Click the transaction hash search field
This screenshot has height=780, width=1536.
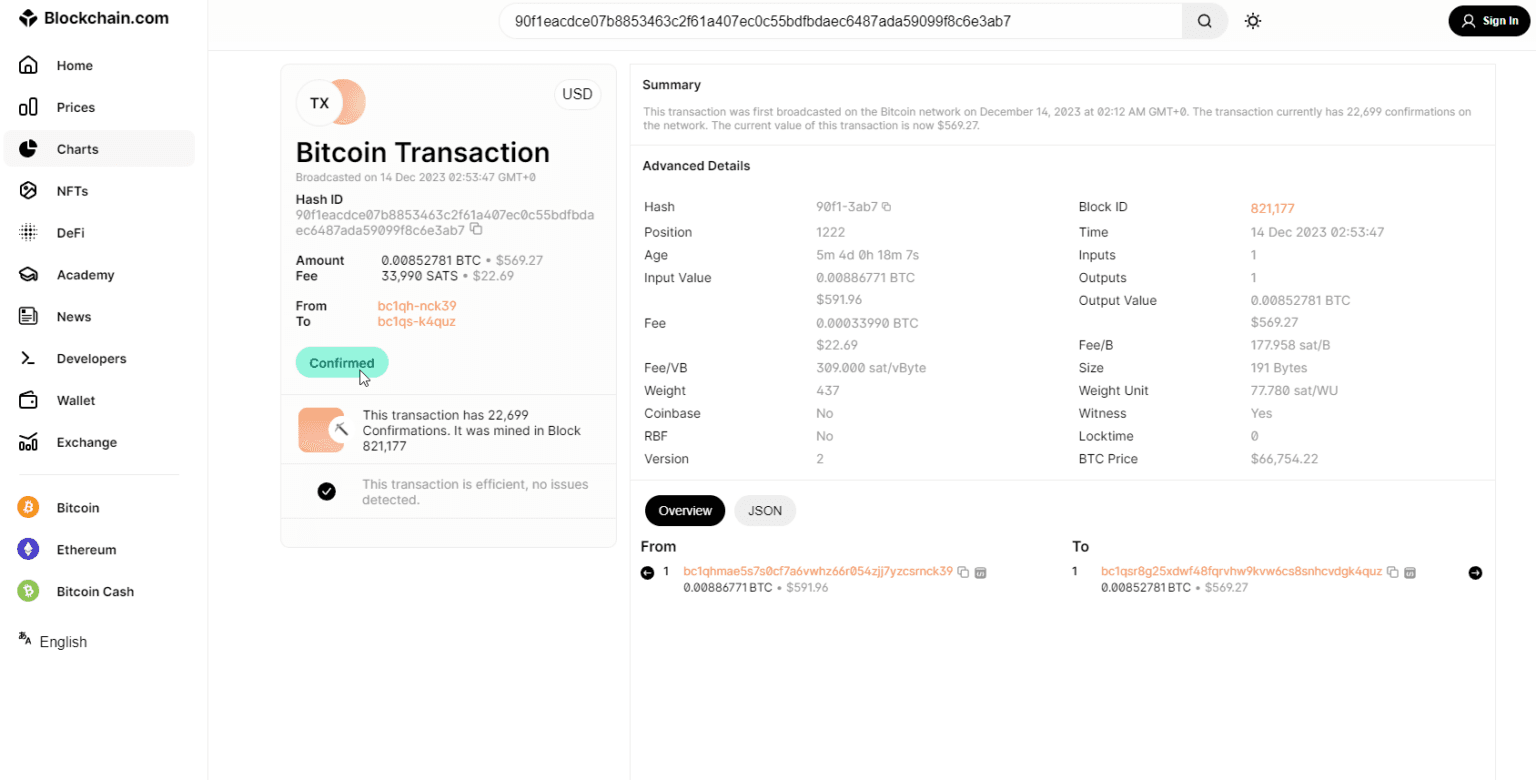click(840, 21)
